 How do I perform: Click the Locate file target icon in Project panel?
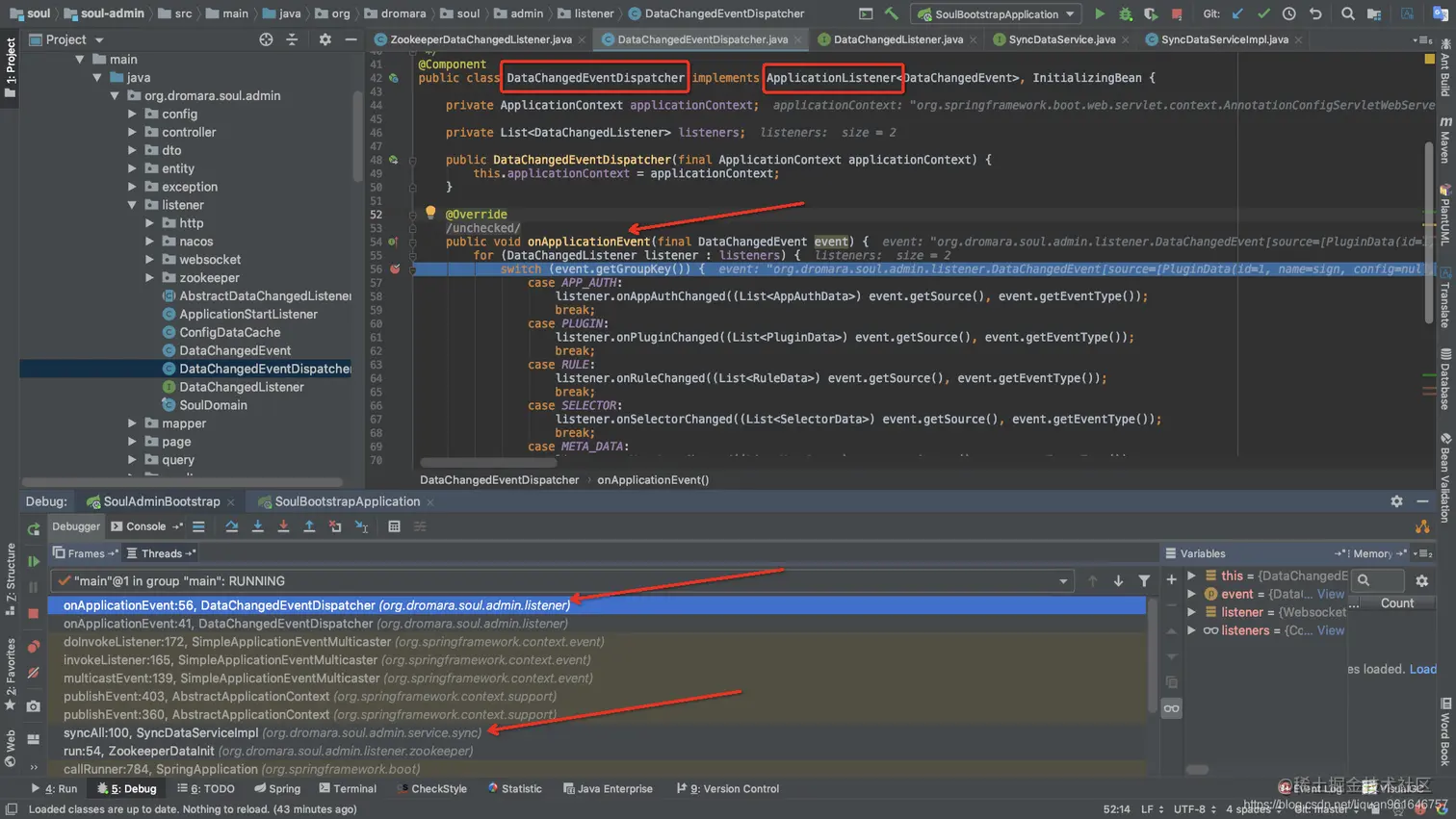click(x=266, y=39)
